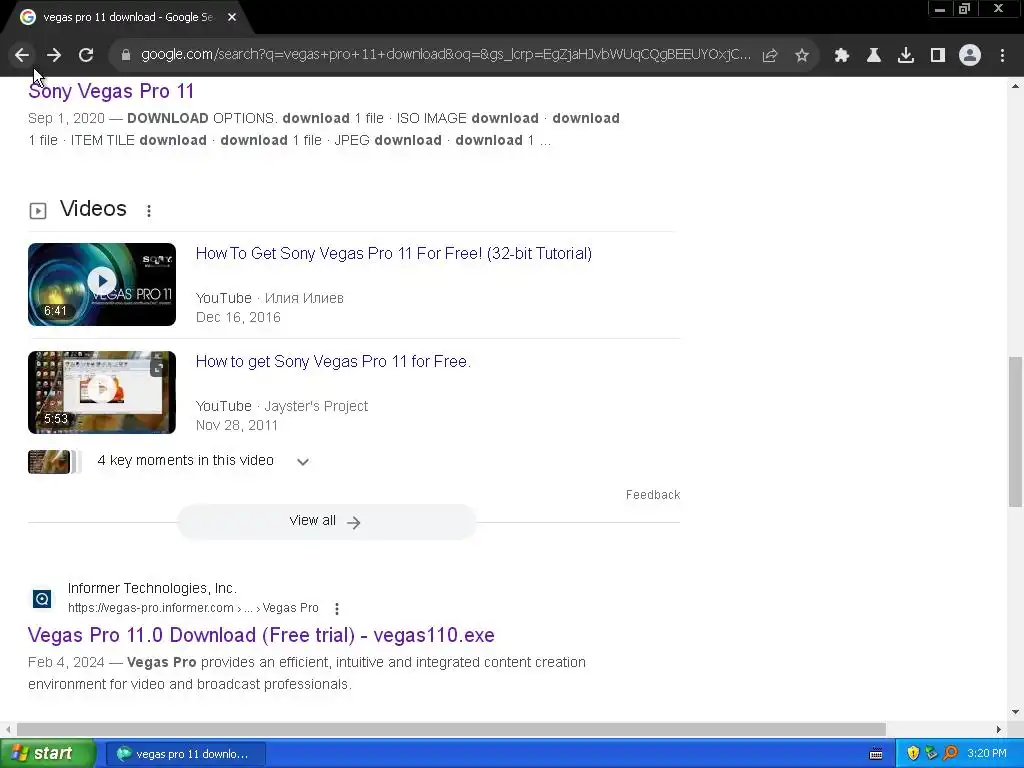This screenshot has height=768, width=1024.
Task: Go back using the browser back arrow
Action: click(22, 56)
